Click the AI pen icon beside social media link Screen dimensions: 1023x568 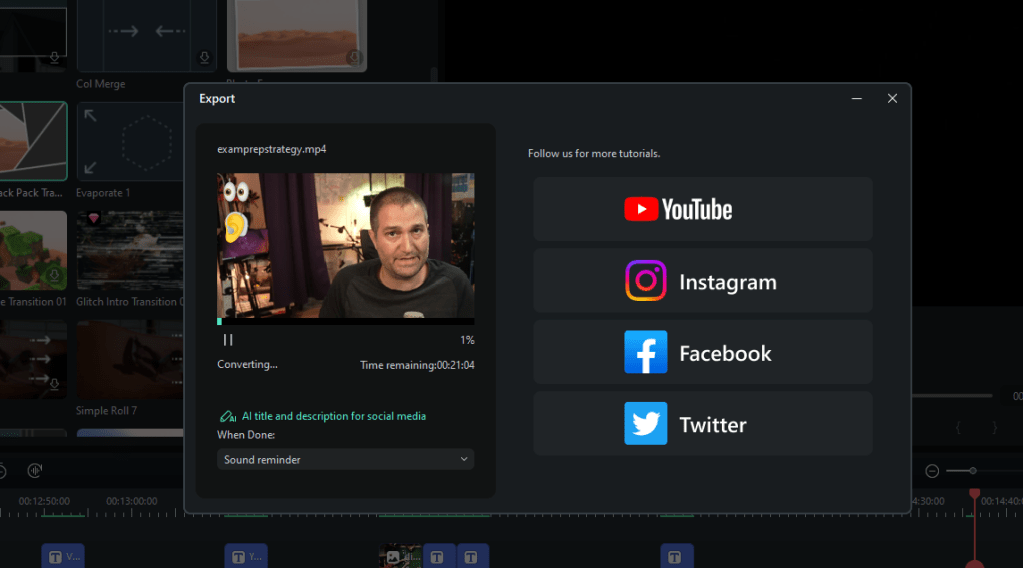(x=228, y=416)
